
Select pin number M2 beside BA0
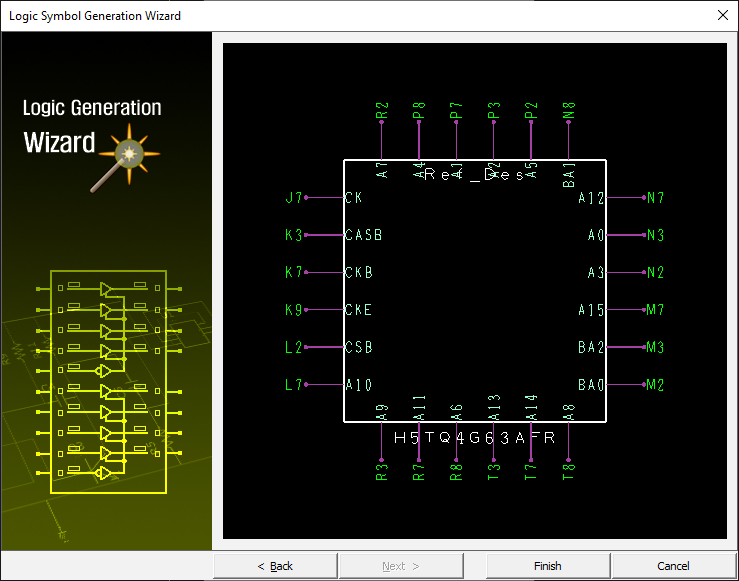pyautogui.click(x=655, y=385)
